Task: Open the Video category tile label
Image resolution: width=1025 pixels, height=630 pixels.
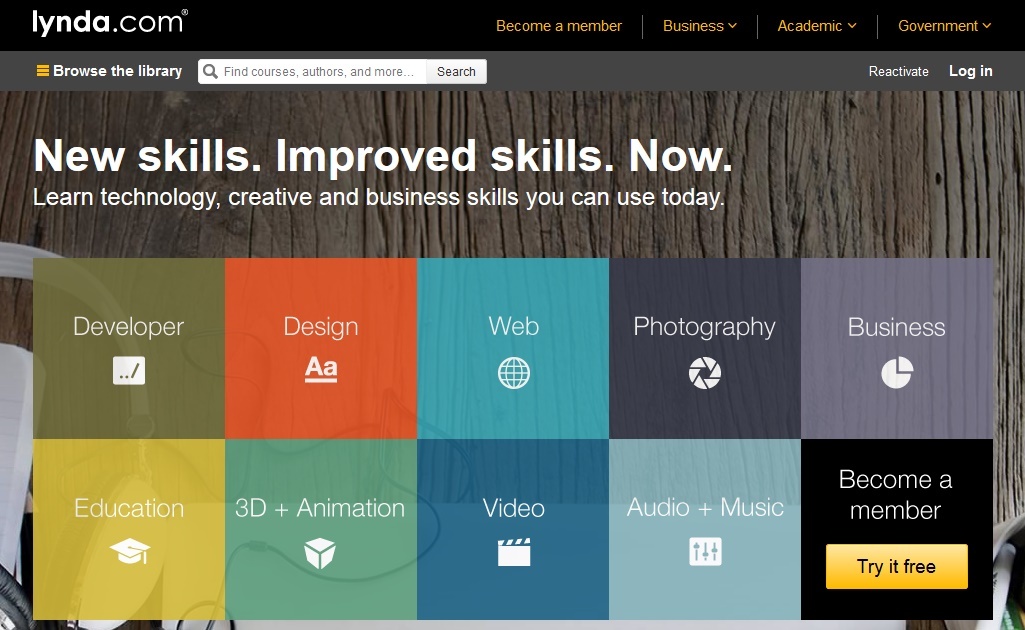Action: click(x=514, y=508)
